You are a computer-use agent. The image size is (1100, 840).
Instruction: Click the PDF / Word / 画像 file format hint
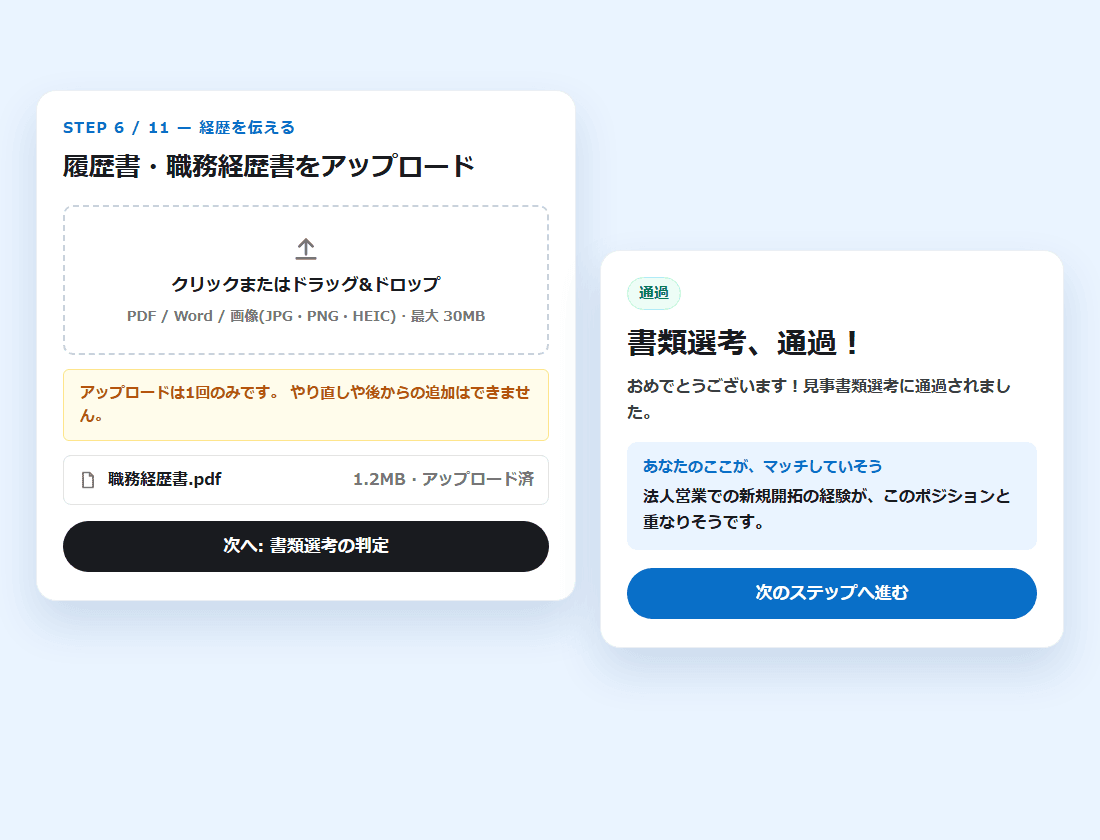(306, 316)
